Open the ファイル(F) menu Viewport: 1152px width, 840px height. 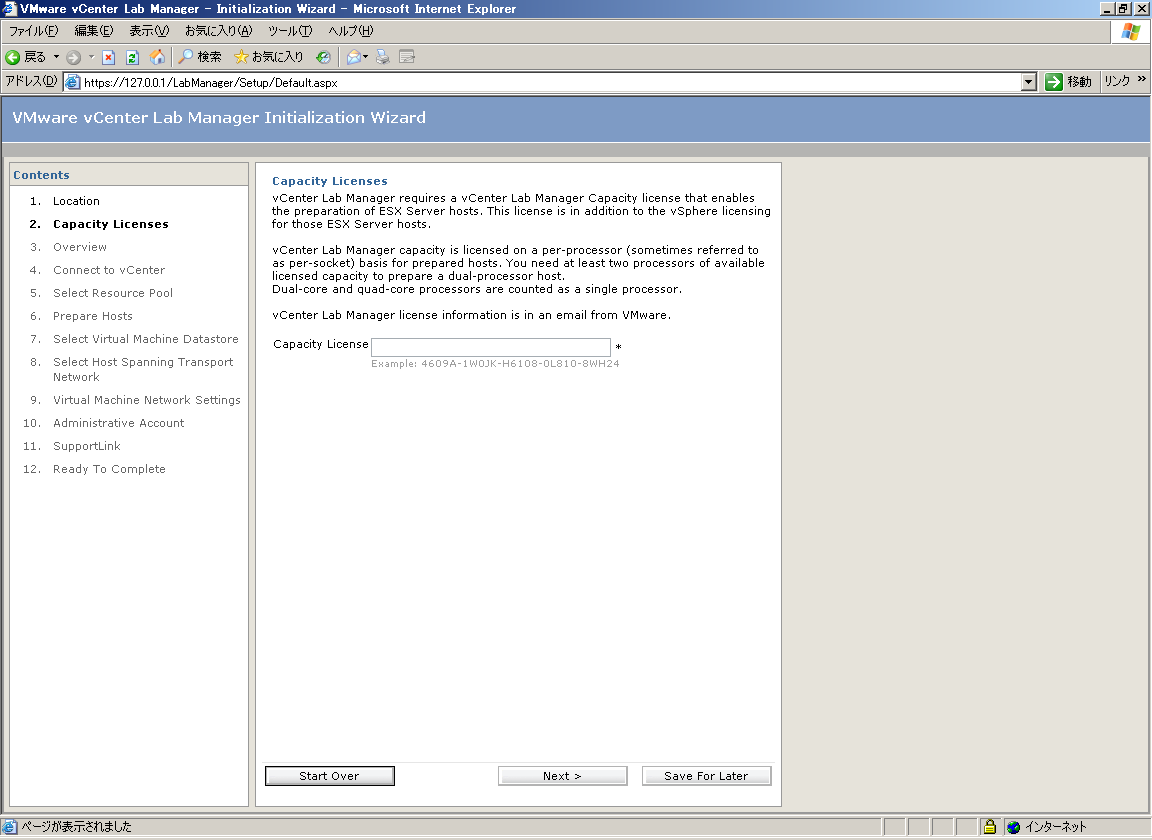[x=33, y=31]
